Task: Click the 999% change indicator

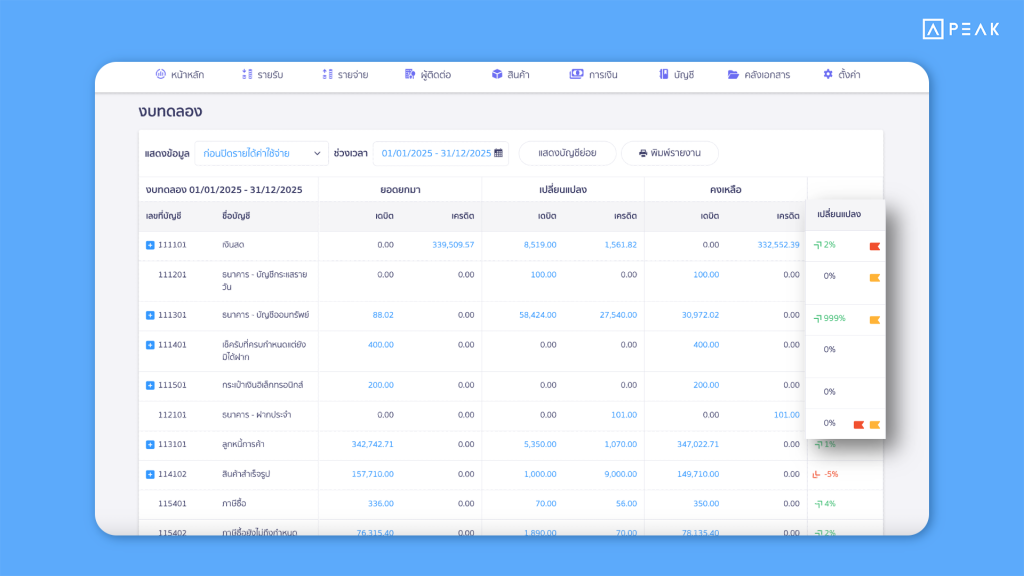Action: tap(829, 318)
